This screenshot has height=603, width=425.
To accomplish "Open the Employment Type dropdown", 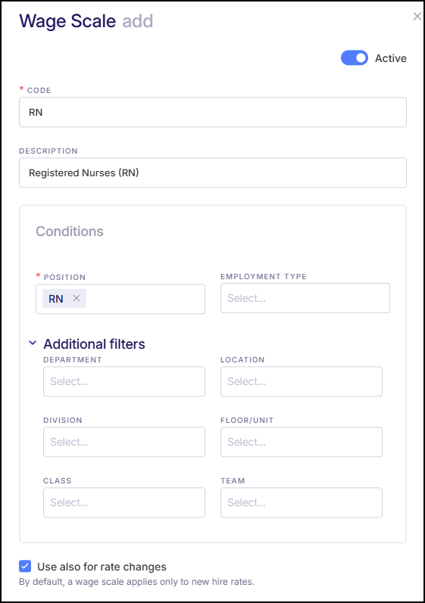I will (305, 298).
